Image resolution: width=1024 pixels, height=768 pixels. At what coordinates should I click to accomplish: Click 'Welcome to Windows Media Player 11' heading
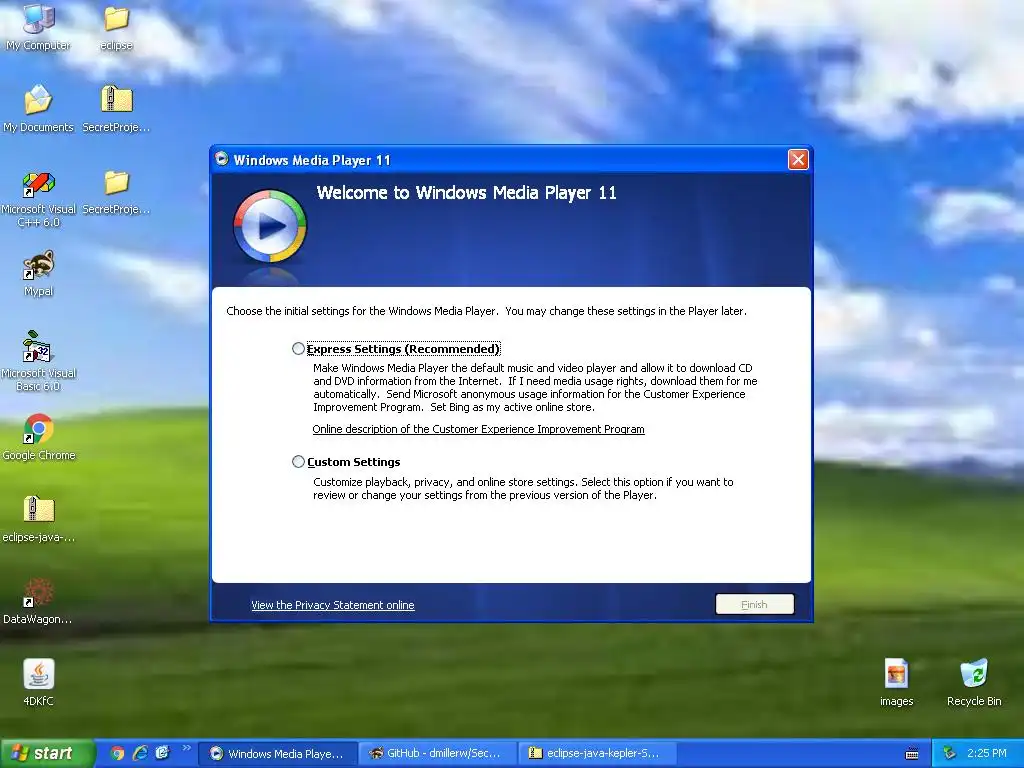466,193
